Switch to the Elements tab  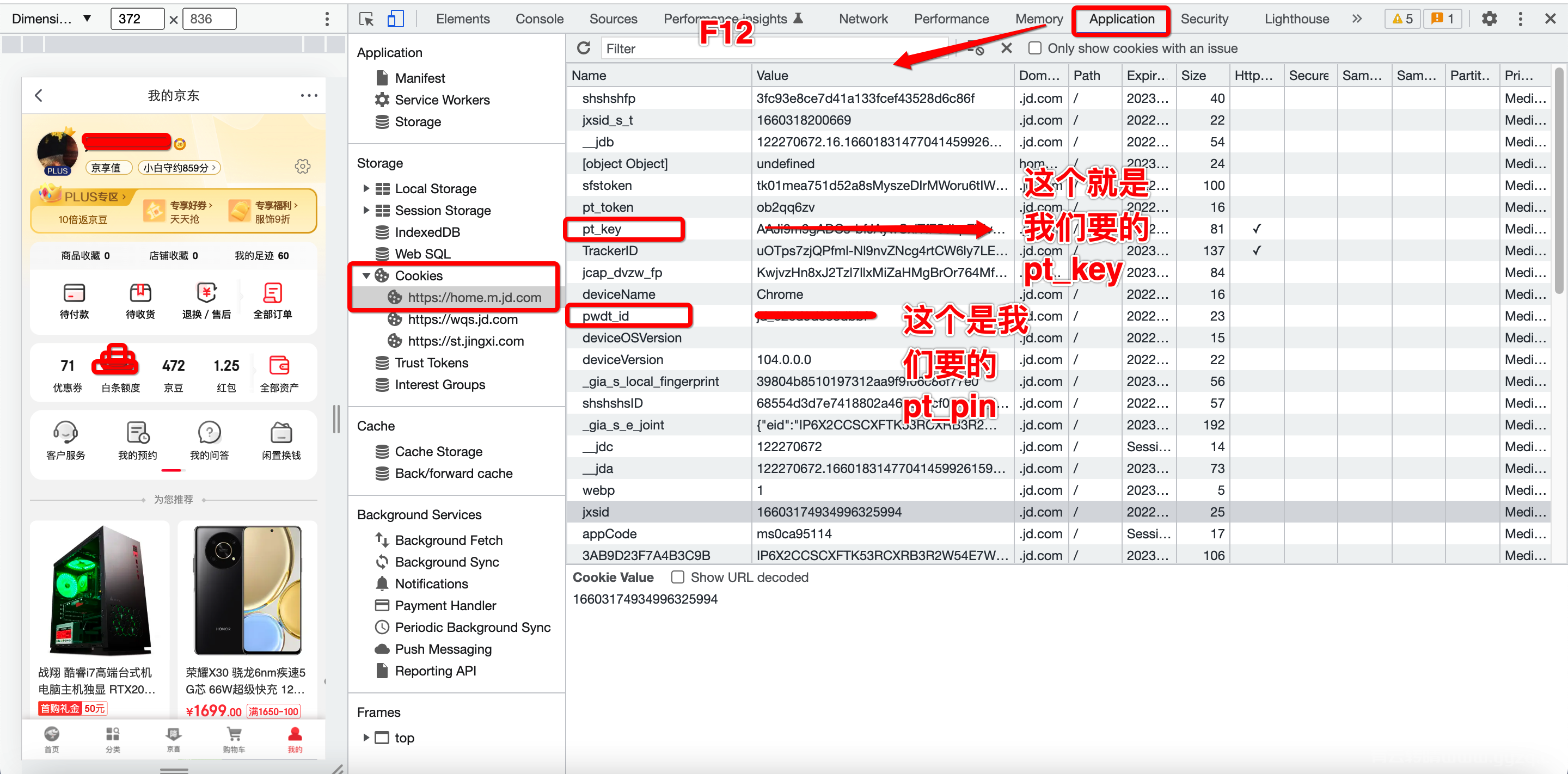click(x=463, y=19)
